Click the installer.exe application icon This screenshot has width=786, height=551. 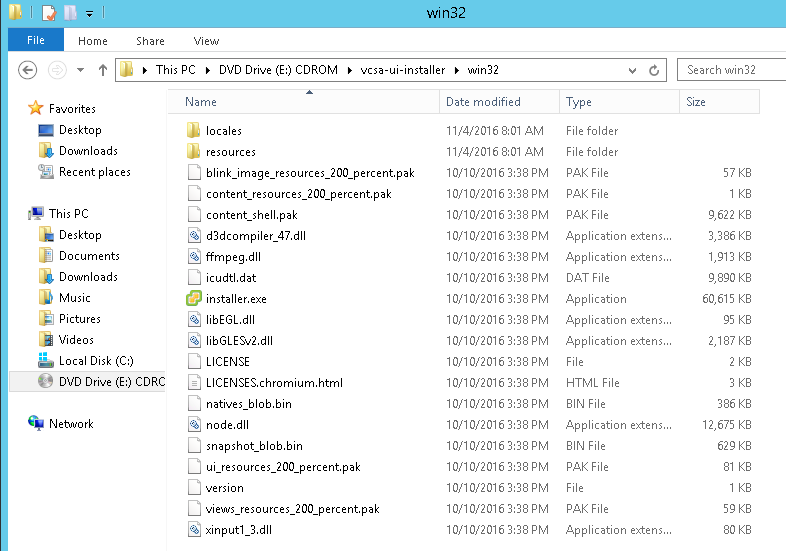pos(195,299)
